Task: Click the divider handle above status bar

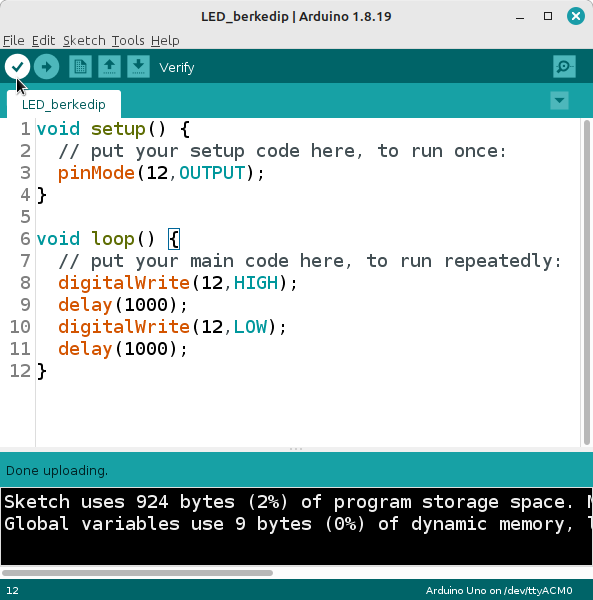Action: tap(296, 449)
